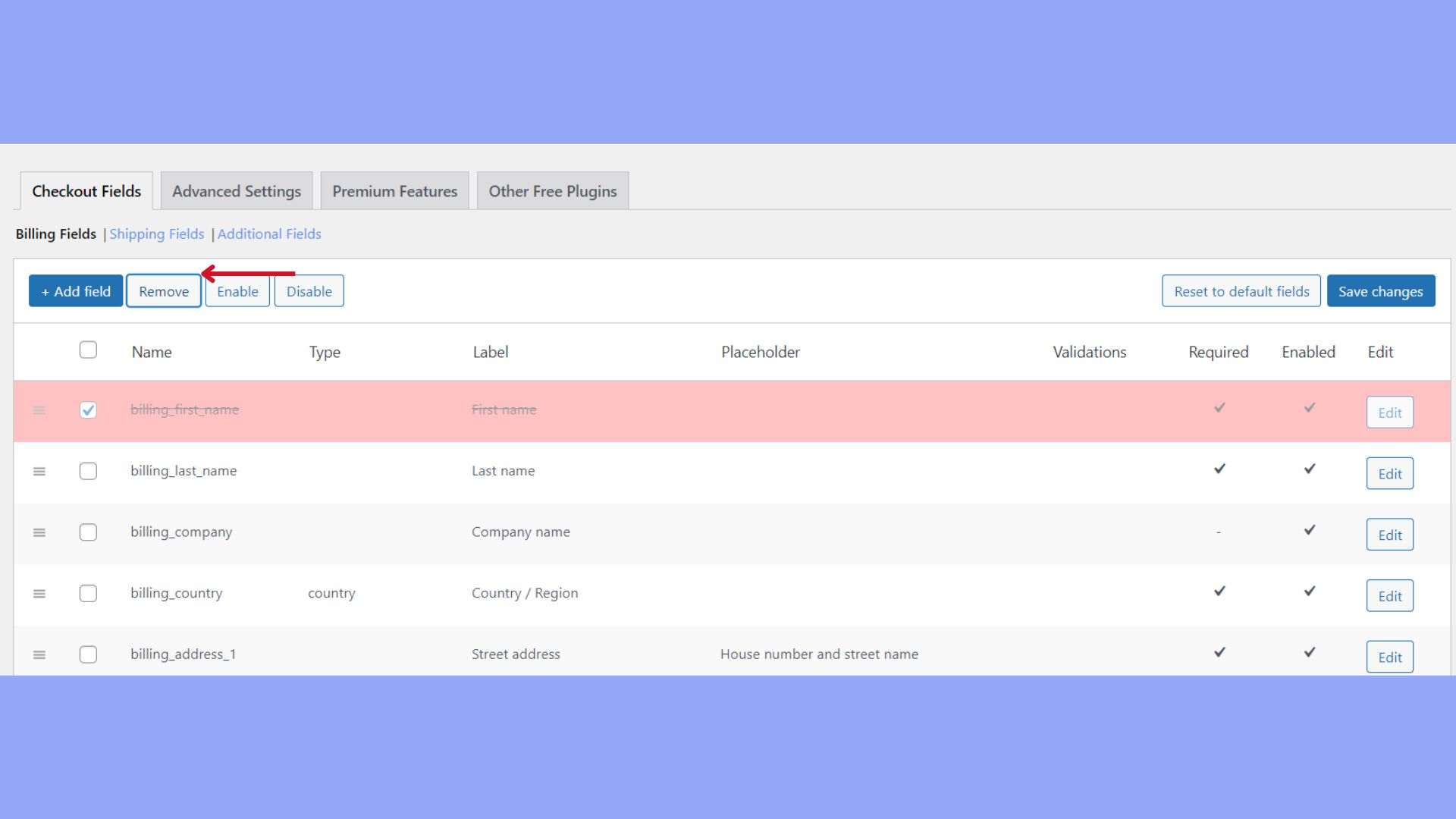Click the reorder handle for billing_last_name
Screen dimensions: 1456x819
coord(39,472)
